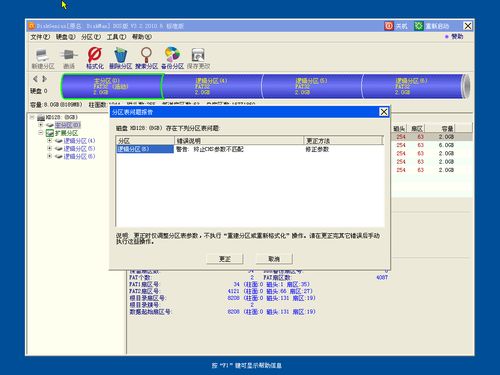Open the 文件 (File) menu
This screenshot has height=375, width=500.
tap(40, 37)
